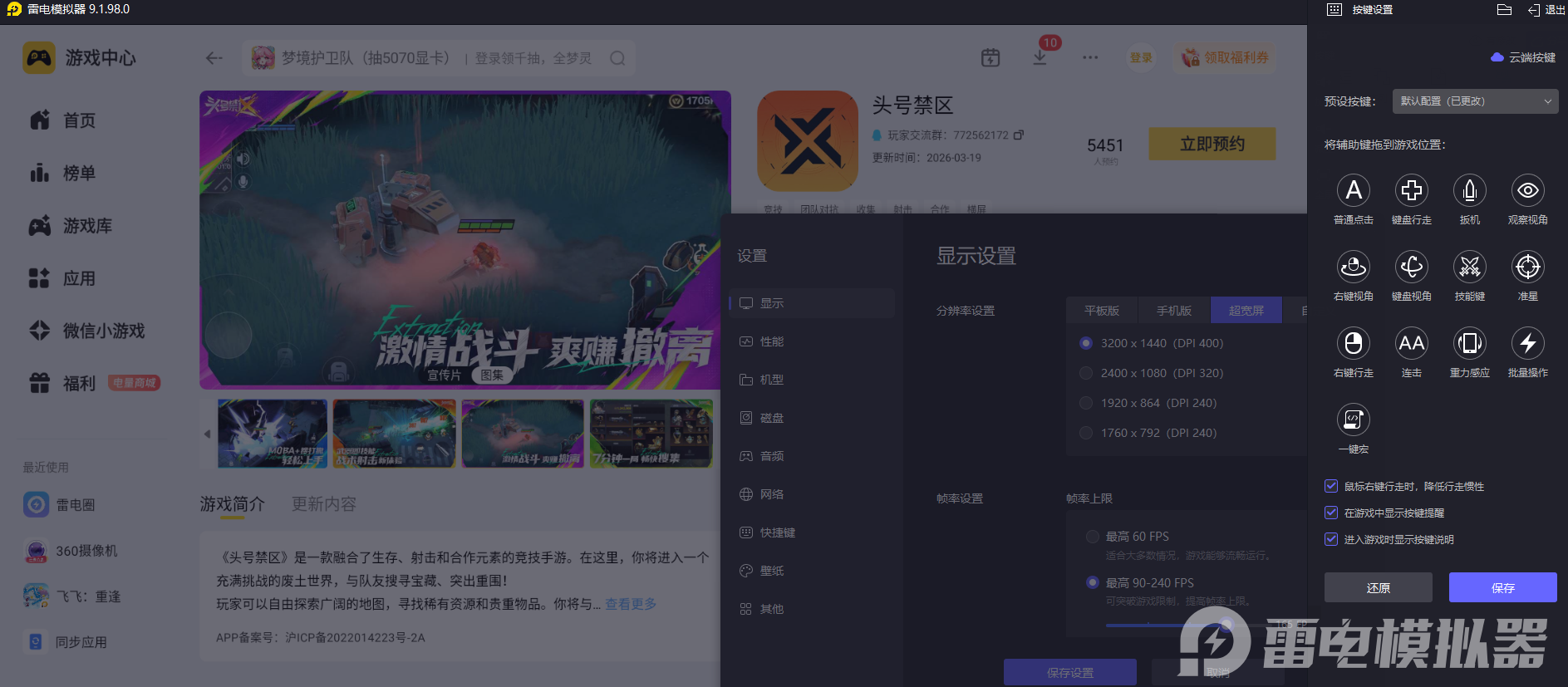Switch to the 手机版 resolution tab

[x=1173, y=311]
